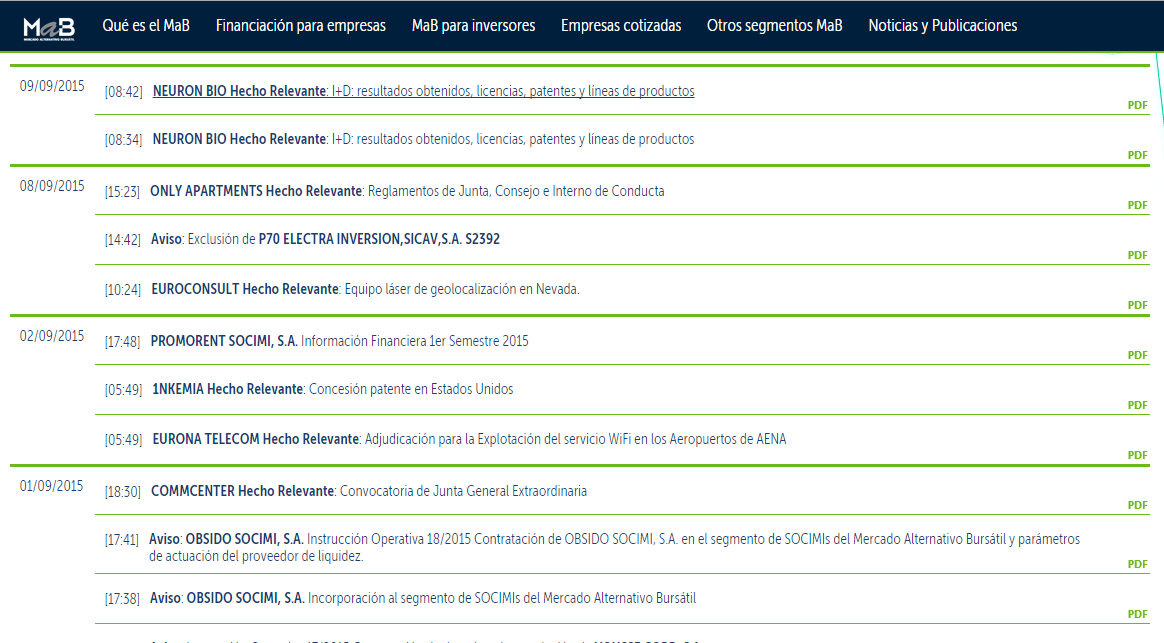Image resolution: width=1164 pixels, height=643 pixels.
Task: Select the date 09/09/2015
Action: (x=52, y=86)
